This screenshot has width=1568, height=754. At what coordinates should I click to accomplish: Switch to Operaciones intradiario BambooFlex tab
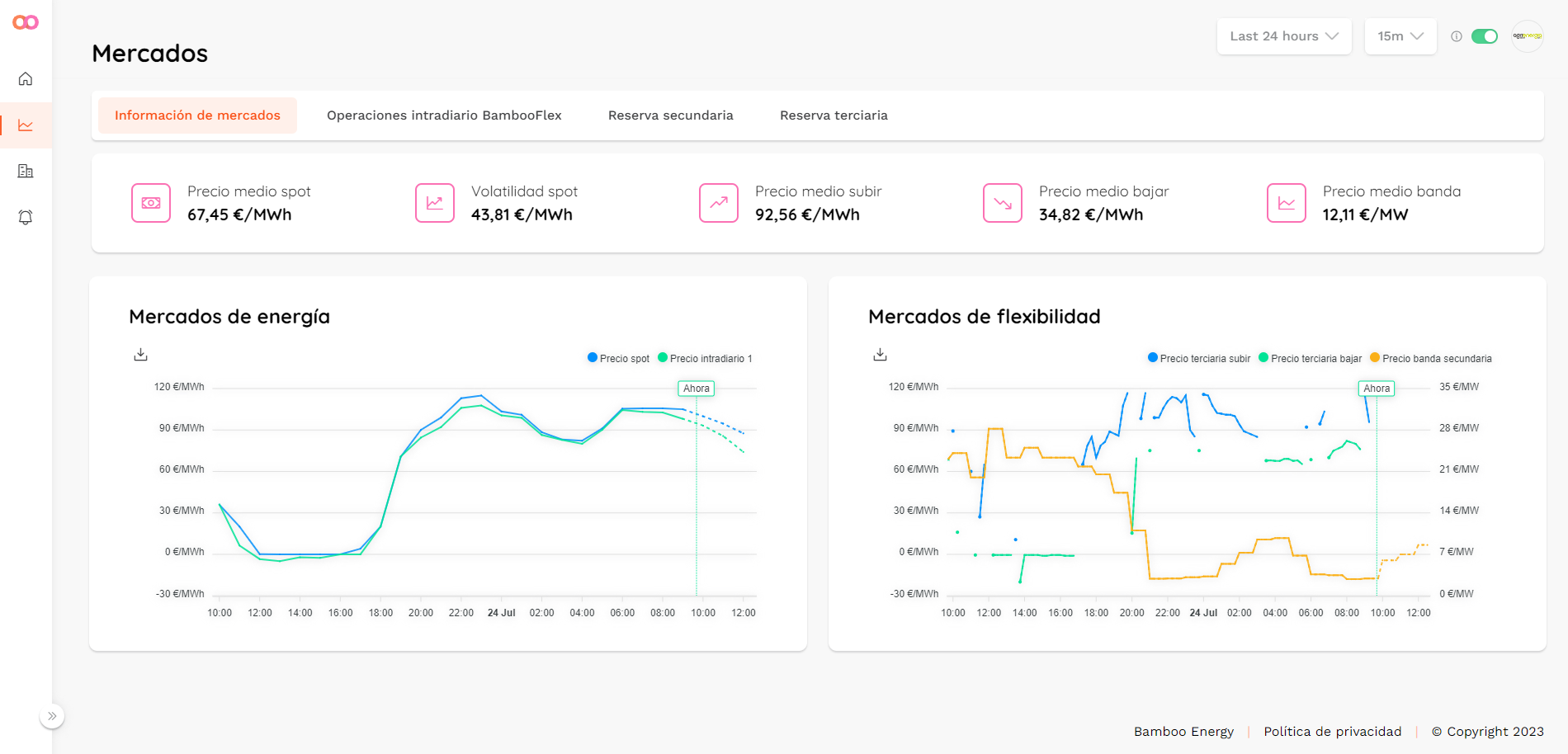444,115
